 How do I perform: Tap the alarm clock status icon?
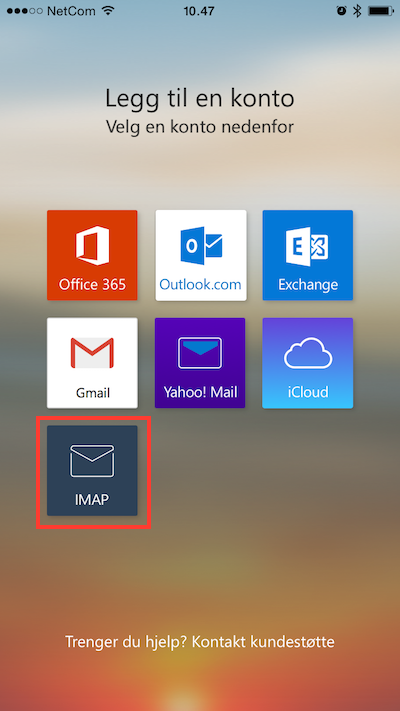tap(341, 11)
